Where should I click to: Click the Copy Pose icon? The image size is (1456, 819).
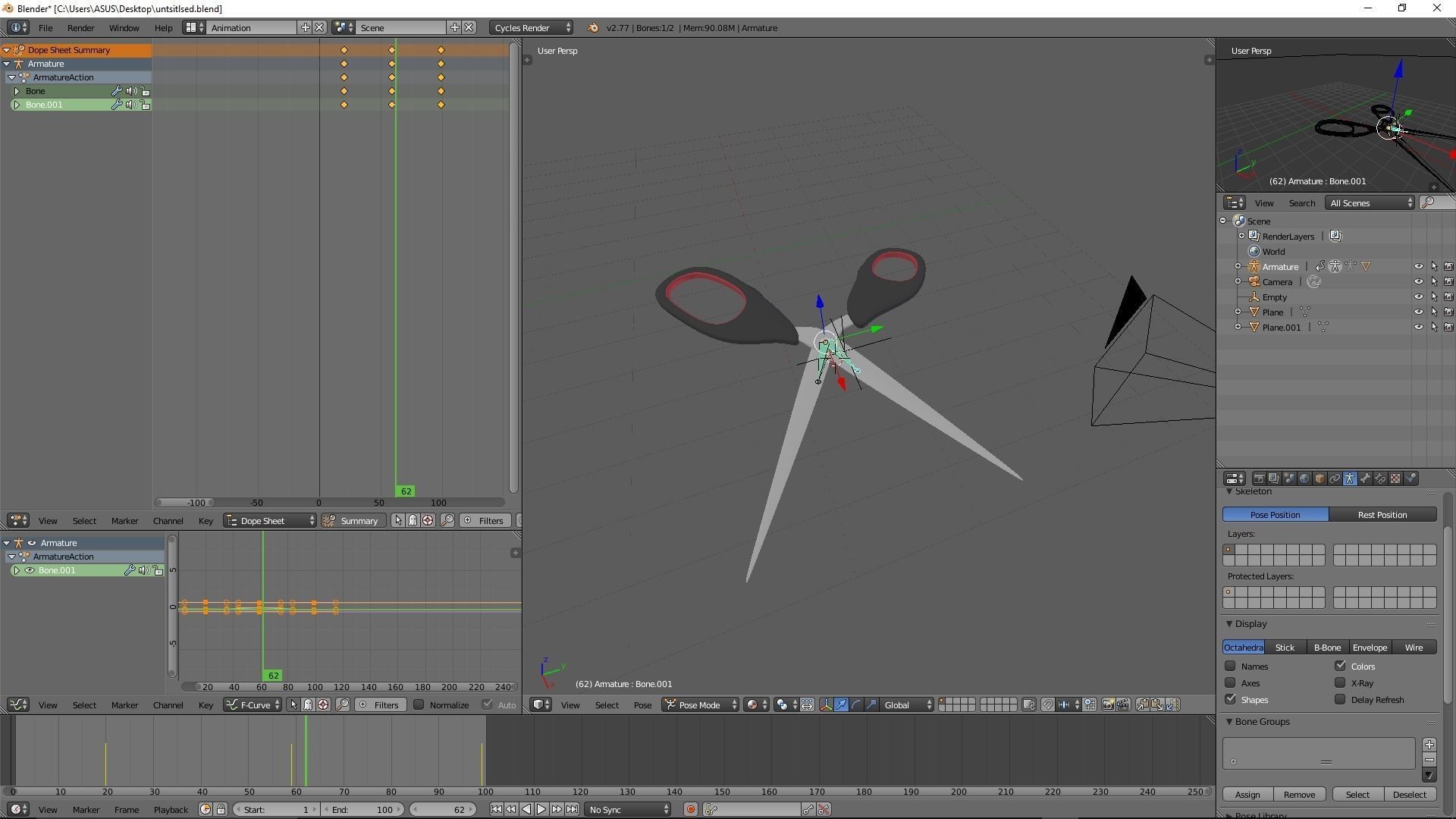point(1143,704)
